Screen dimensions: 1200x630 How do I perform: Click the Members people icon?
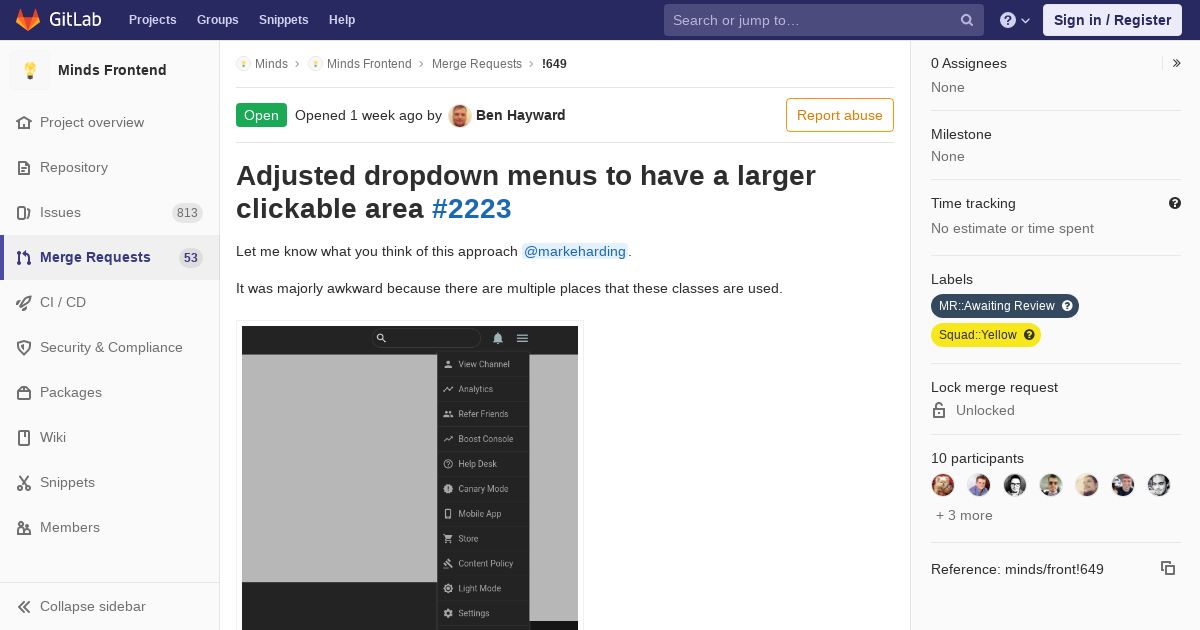point(24,527)
